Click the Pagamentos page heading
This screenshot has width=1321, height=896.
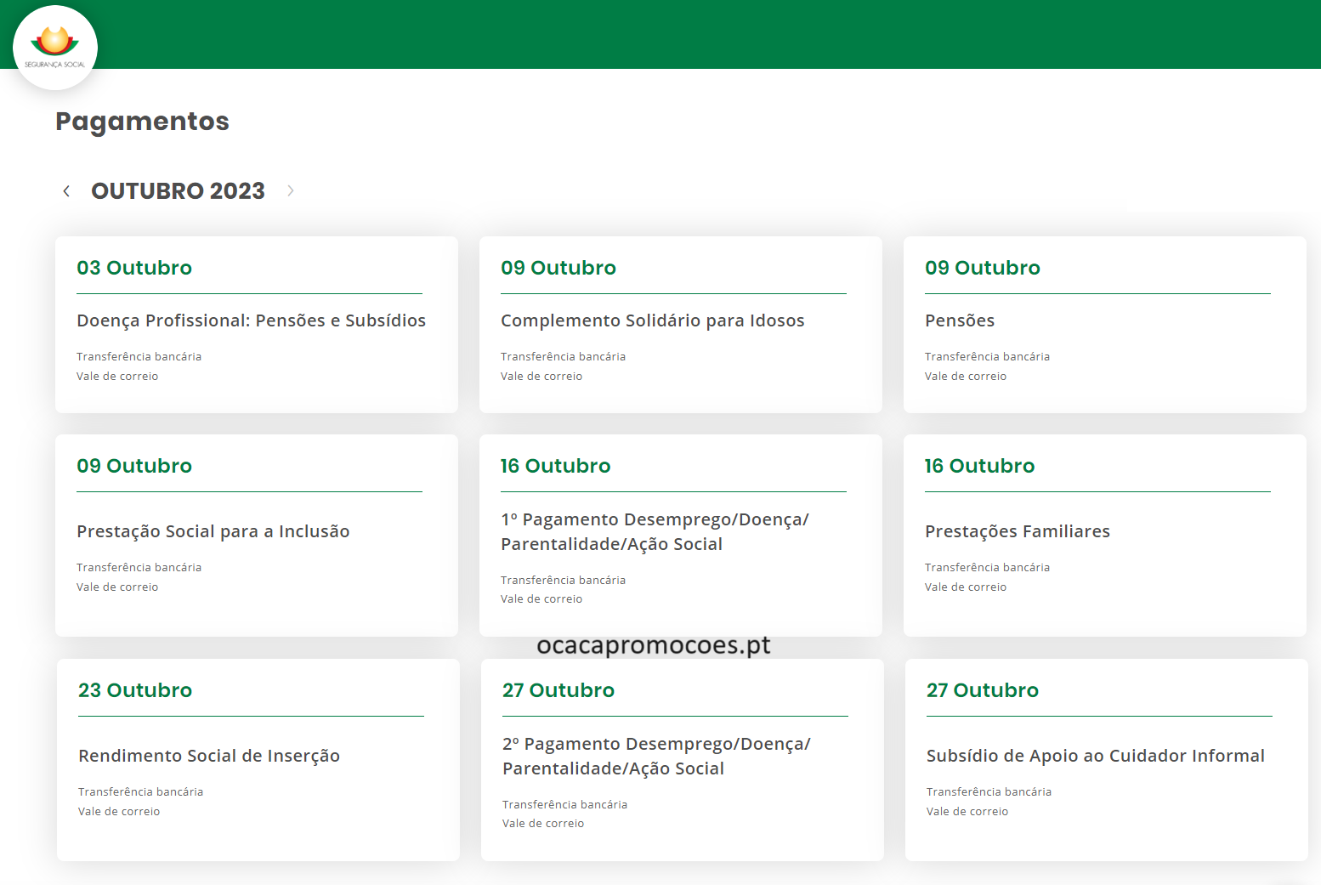pyautogui.click(x=142, y=122)
